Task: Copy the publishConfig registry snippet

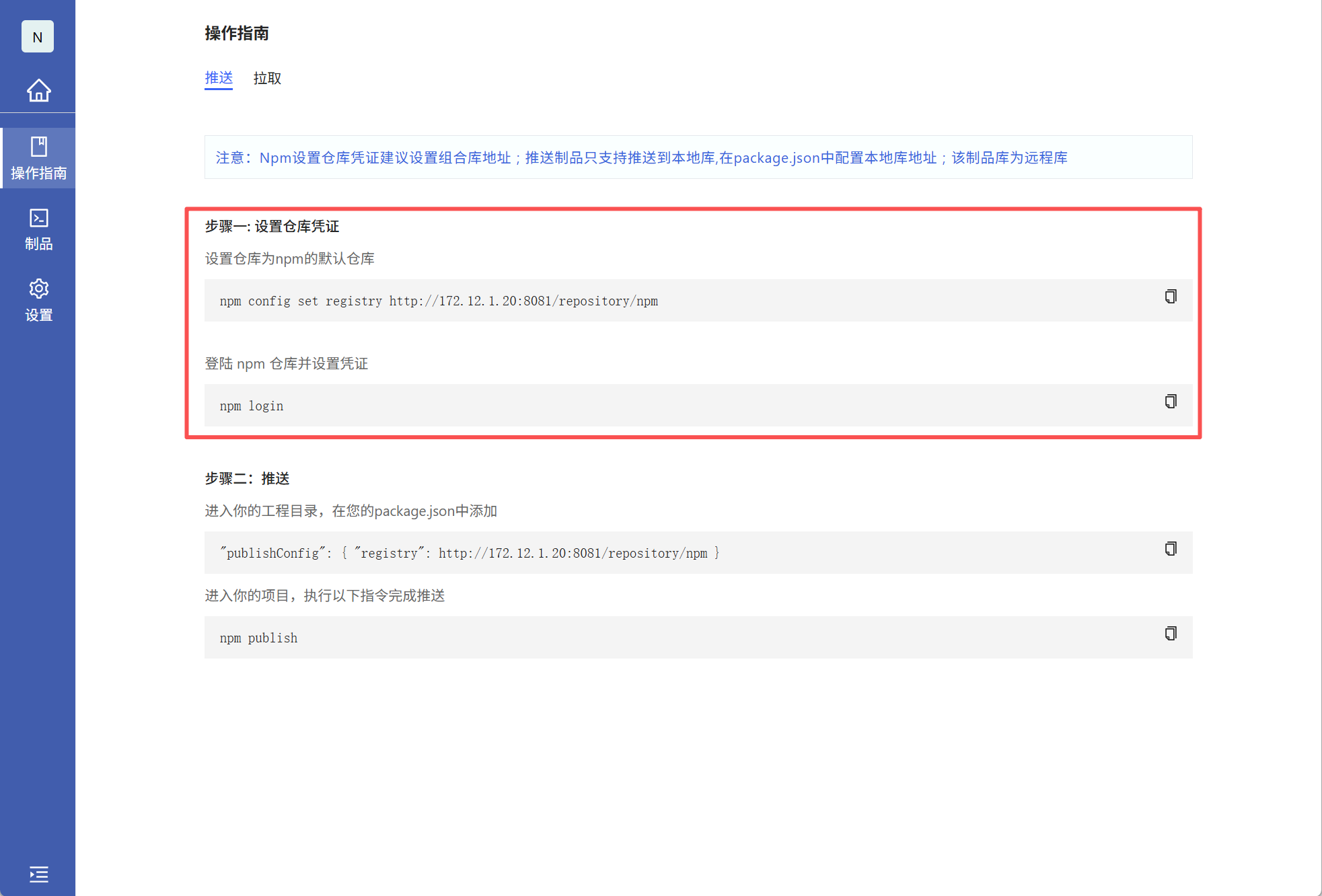Action: click(1170, 549)
